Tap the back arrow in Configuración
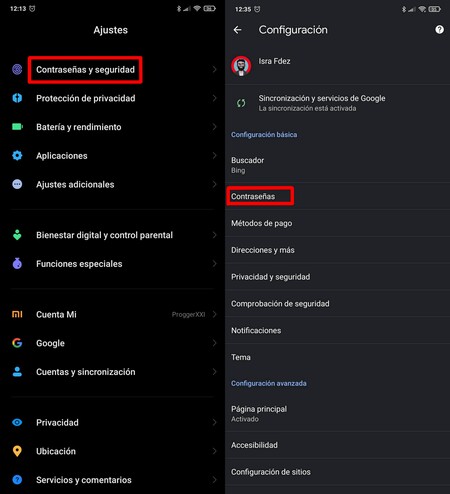Screen dimensions: 450x494 (x=237, y=30)
